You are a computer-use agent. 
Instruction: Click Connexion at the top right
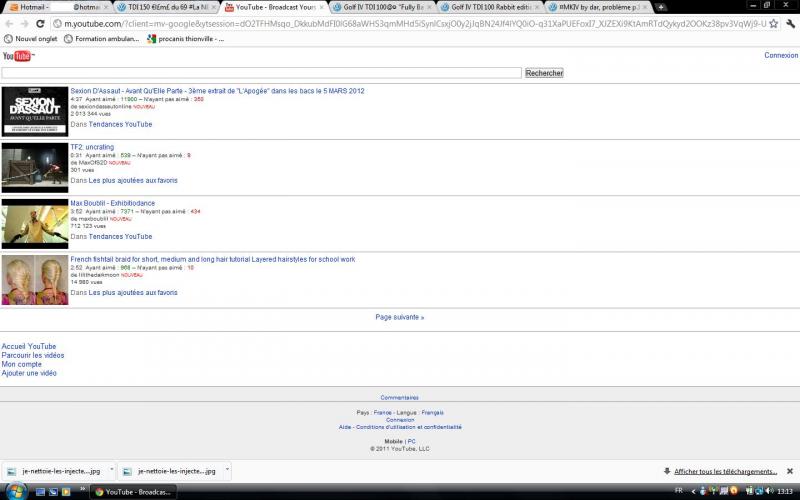[781, 55]
